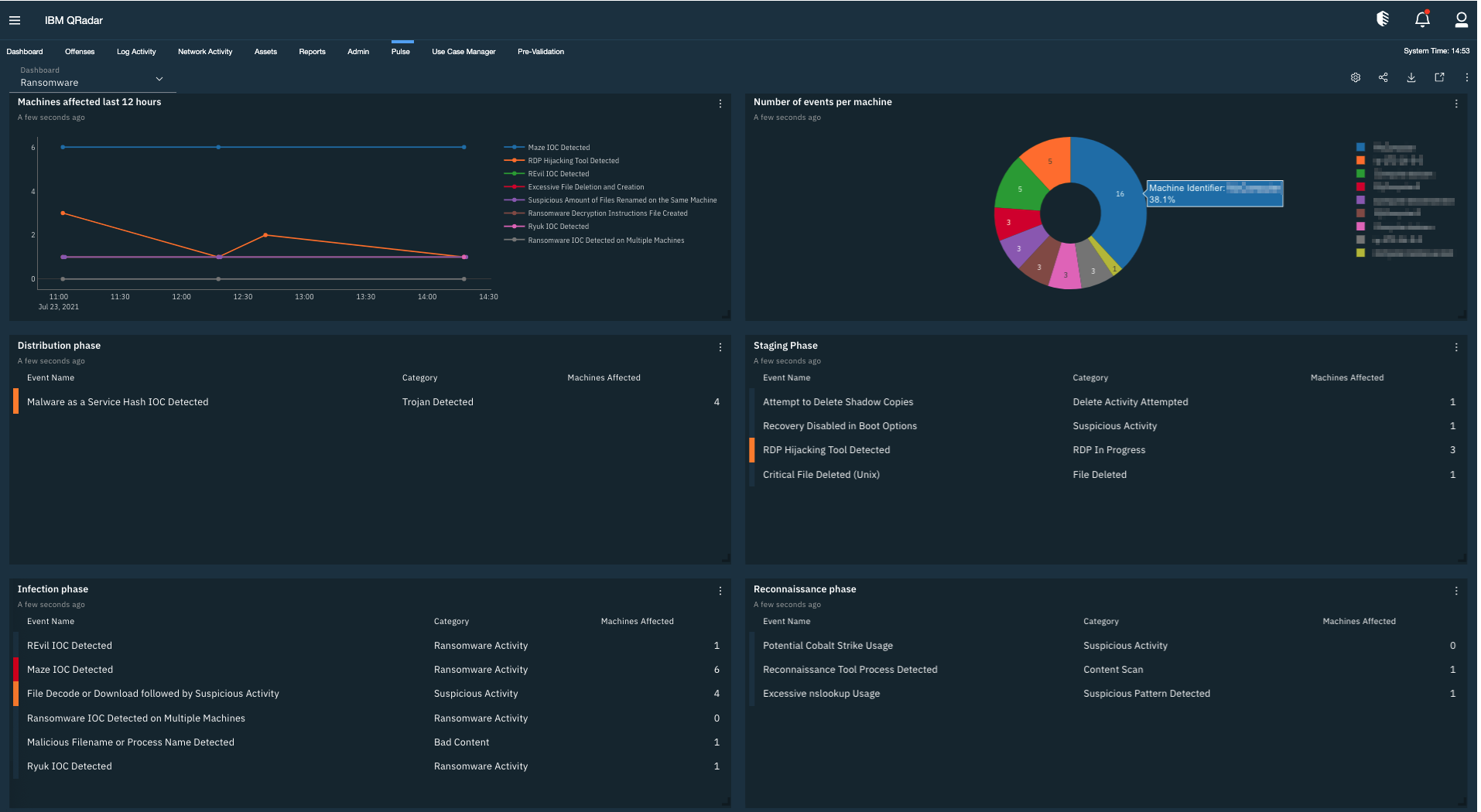Image resolution: width=1481 pixels, height=812 pixels.
Task: Click the first pie legend color swatch
Action: pos(1360,146)
